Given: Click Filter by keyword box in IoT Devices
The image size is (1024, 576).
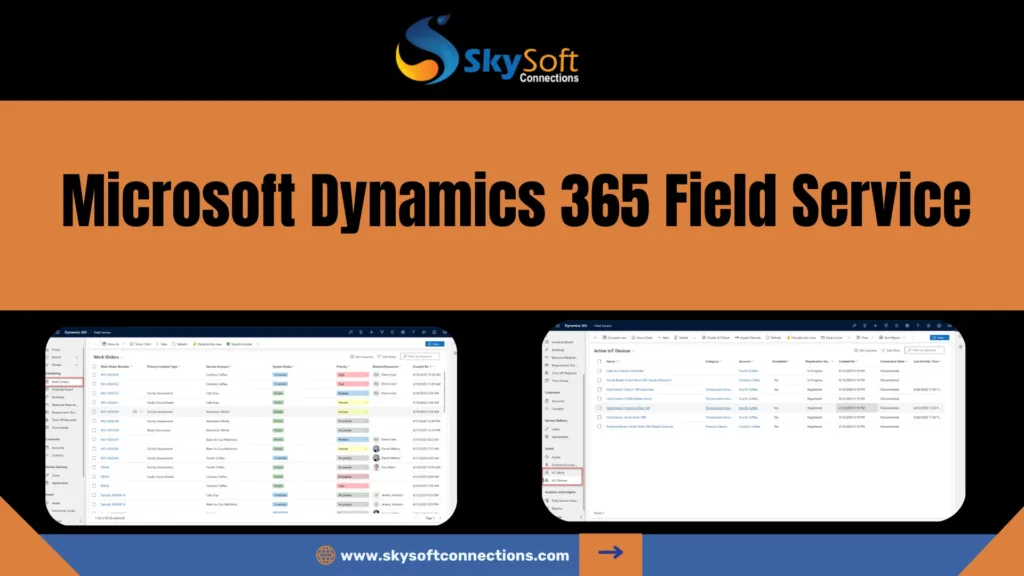Looking at the screenshot, I should click(925, 351).
